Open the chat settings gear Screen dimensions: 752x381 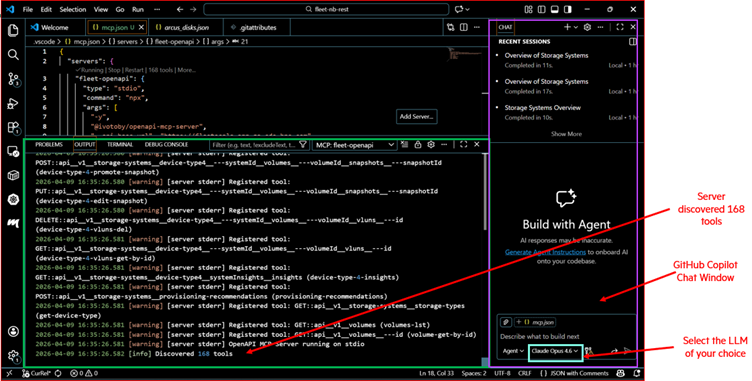click(x=587, y=27)
